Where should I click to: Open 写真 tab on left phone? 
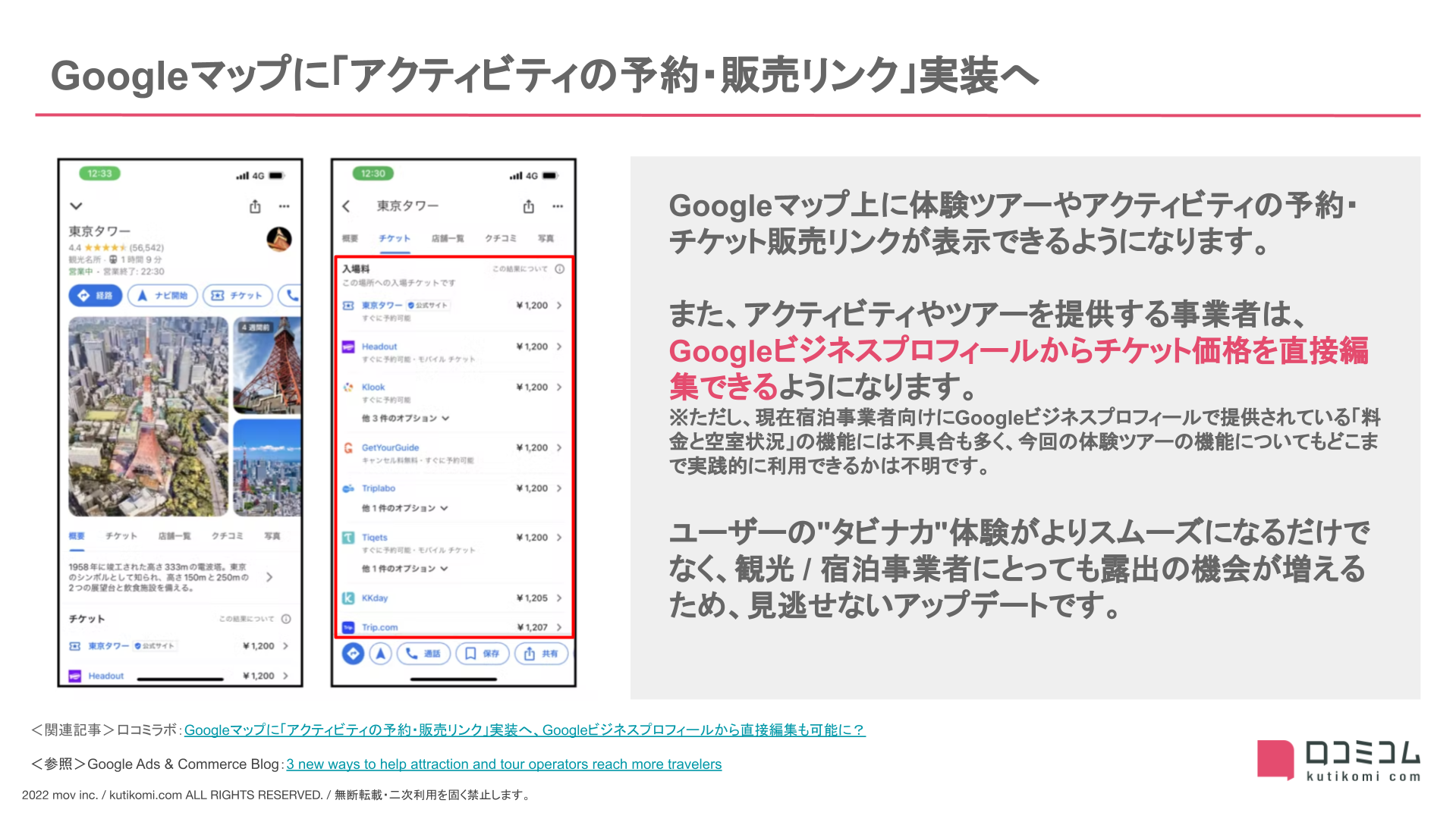tap(272, 536)
